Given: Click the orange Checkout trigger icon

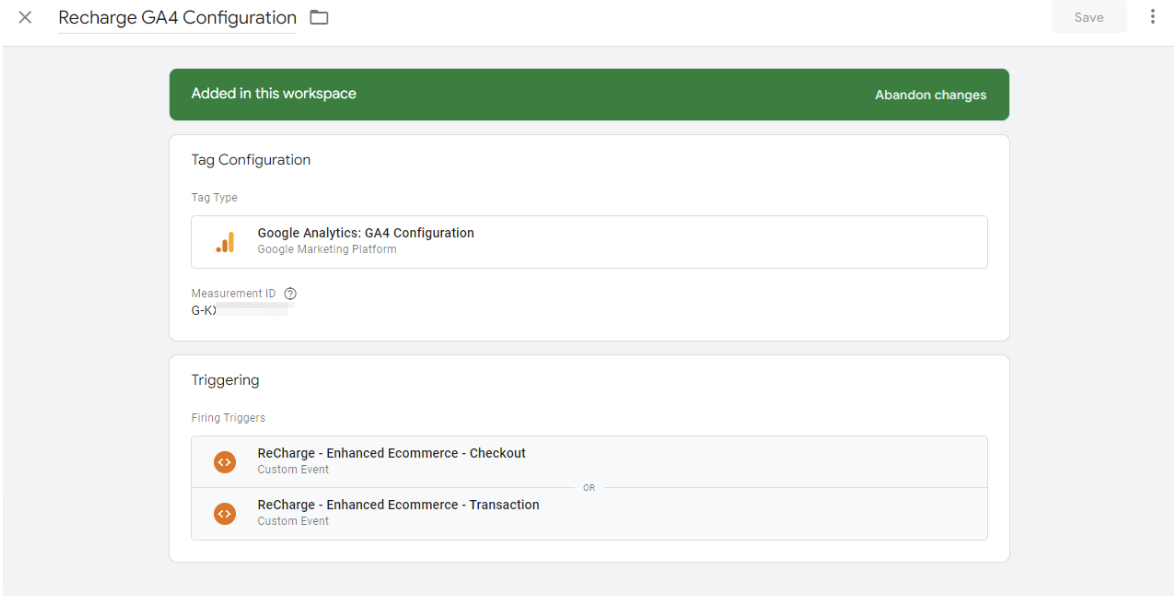Looking at the screenshot, I should pos(225,462).
